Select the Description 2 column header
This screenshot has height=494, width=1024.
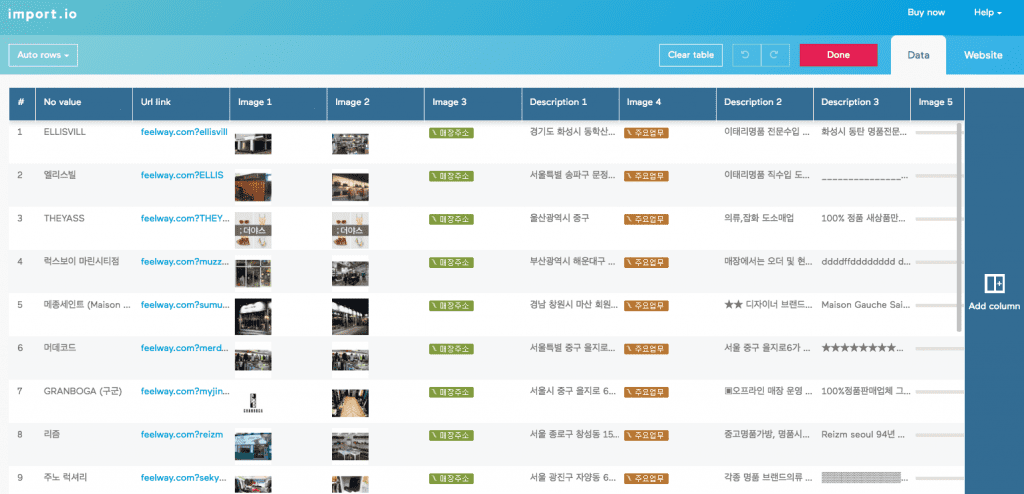pos(765,103)
